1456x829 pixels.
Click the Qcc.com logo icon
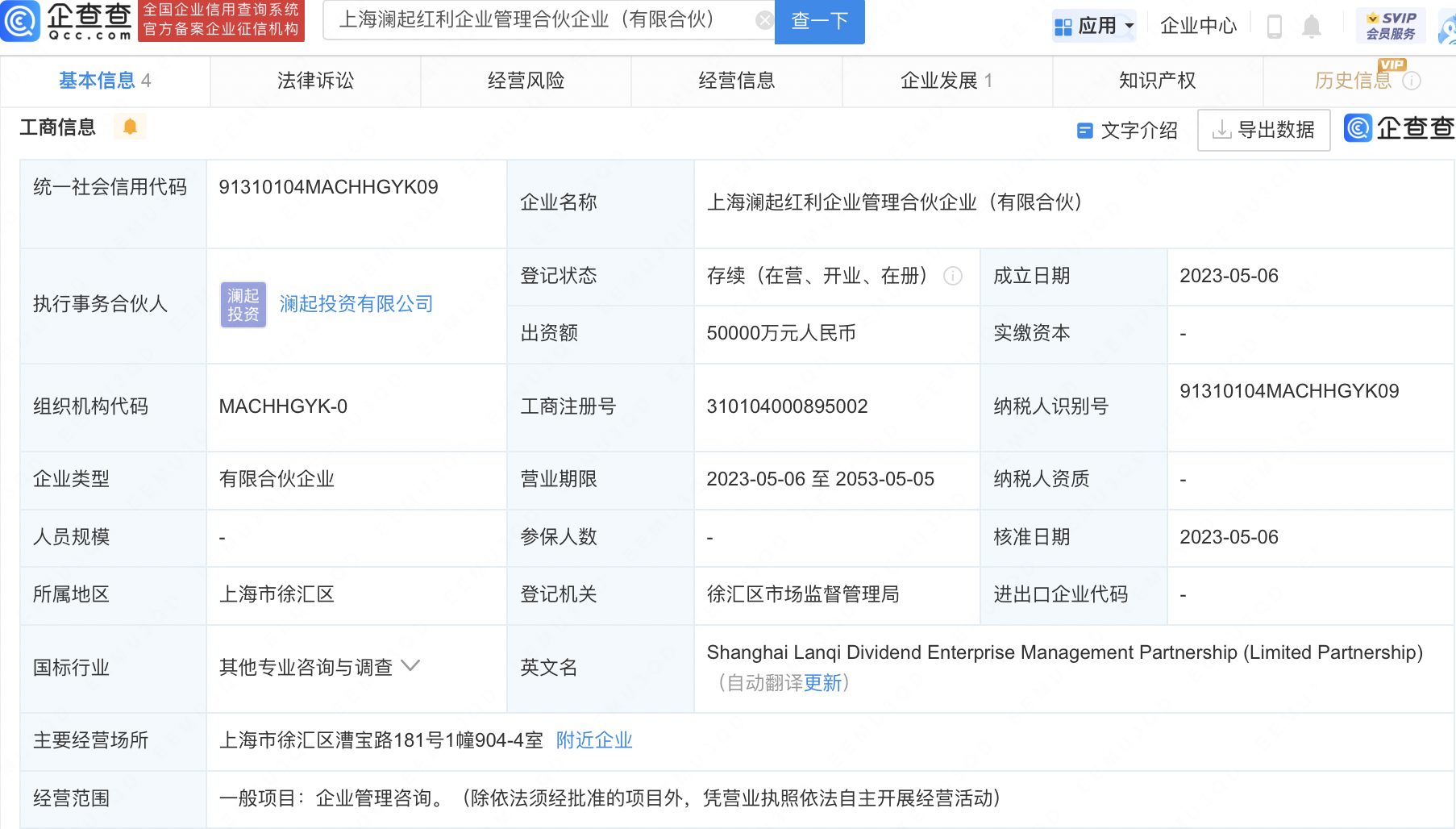(20, 21)
